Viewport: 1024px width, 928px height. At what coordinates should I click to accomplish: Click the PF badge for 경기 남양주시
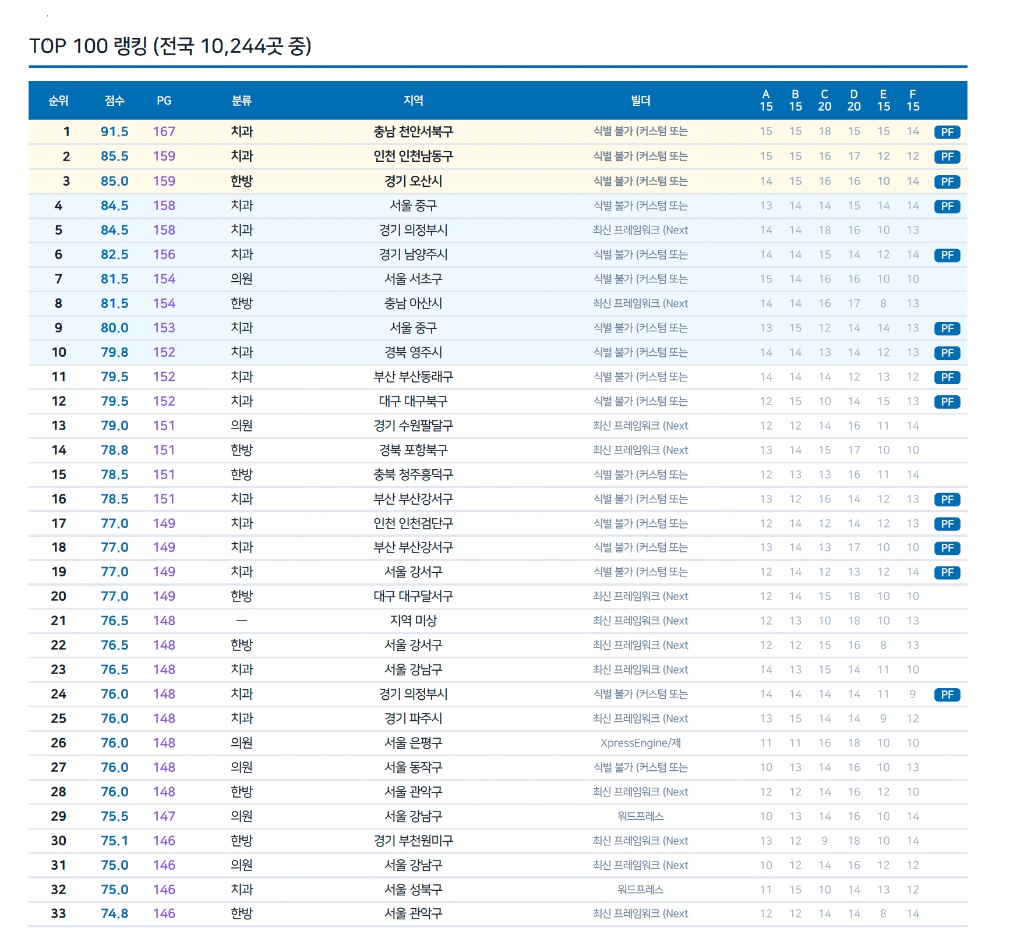click(947, 255)
